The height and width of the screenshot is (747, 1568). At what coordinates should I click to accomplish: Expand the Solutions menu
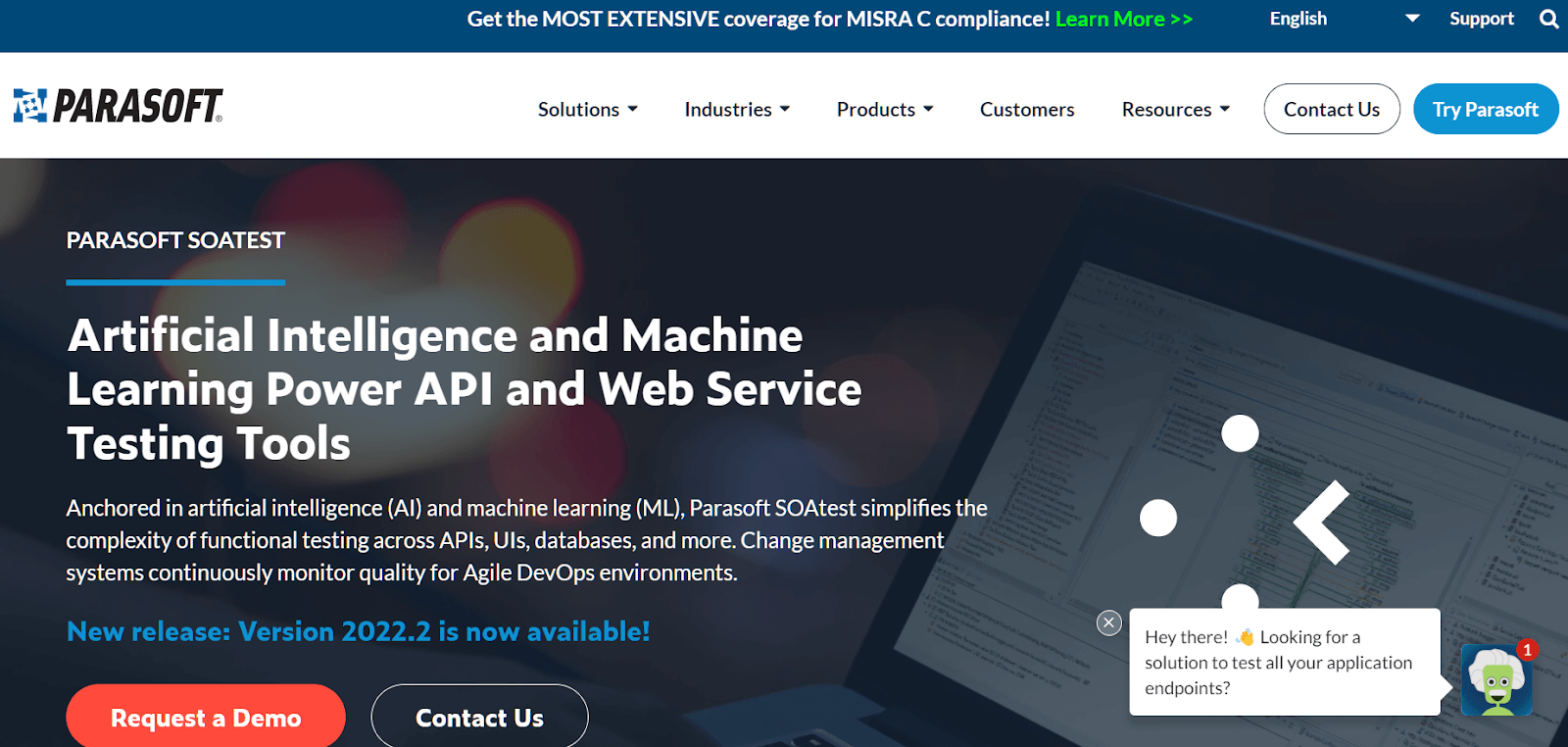[x=587, y=110]
